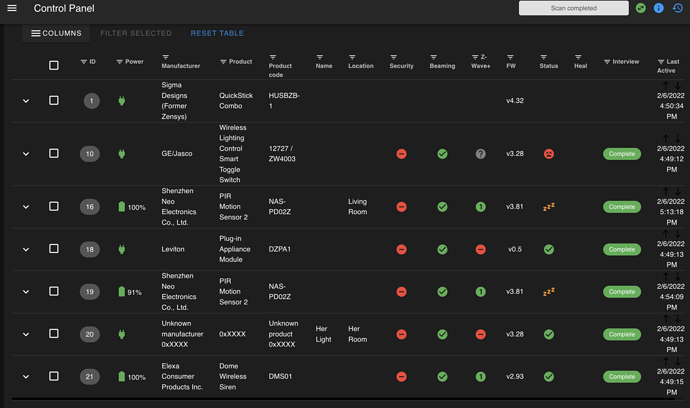Sort the table by the Interview column
This screenshot has width=690, height=408.
pos(625,62)
